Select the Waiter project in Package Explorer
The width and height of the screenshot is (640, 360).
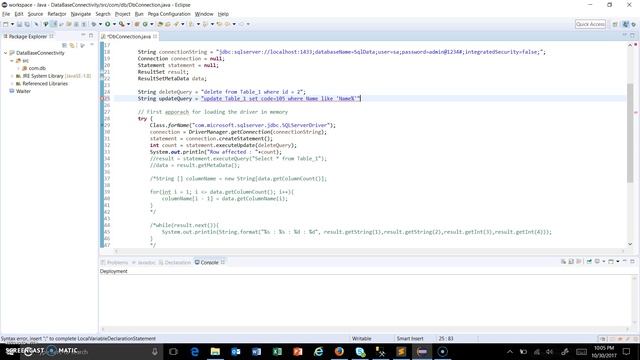click(x=23, y=91)
